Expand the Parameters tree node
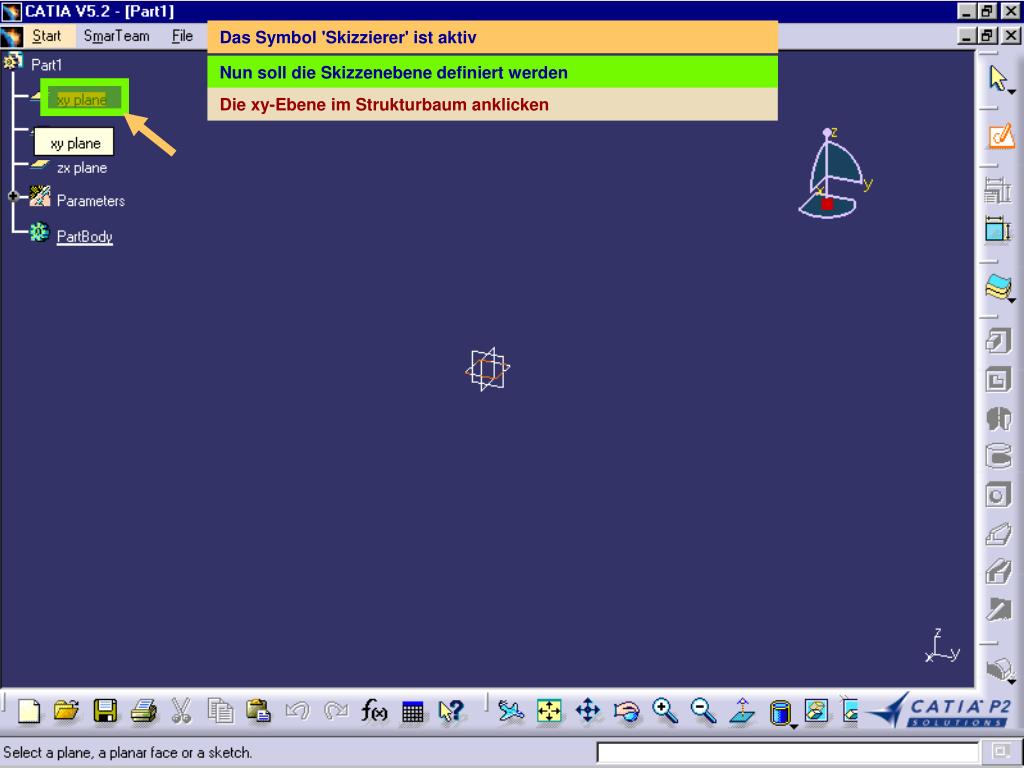 [12, 196]
